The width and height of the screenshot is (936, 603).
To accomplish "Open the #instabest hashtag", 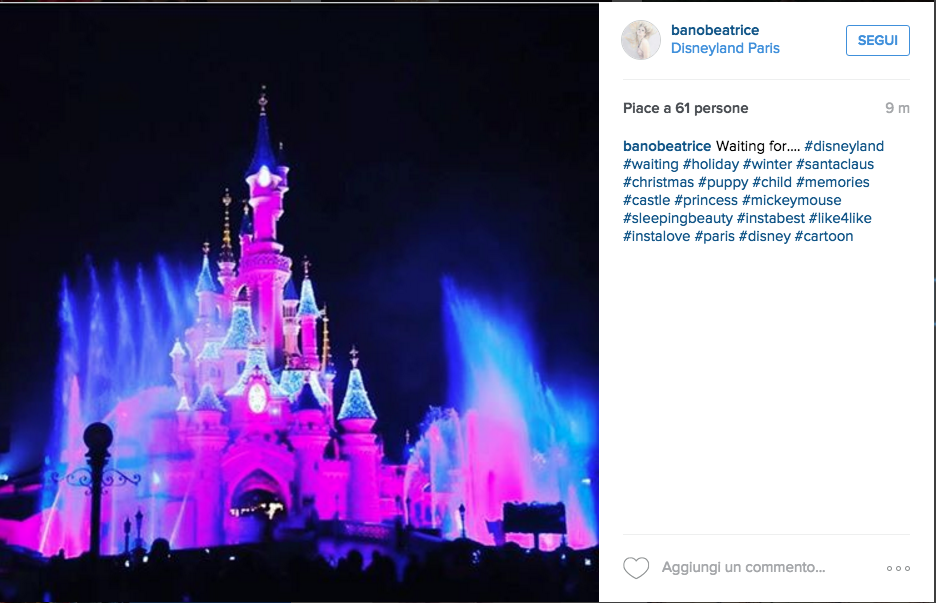I will pyautogui.click(x=770, y=219).
